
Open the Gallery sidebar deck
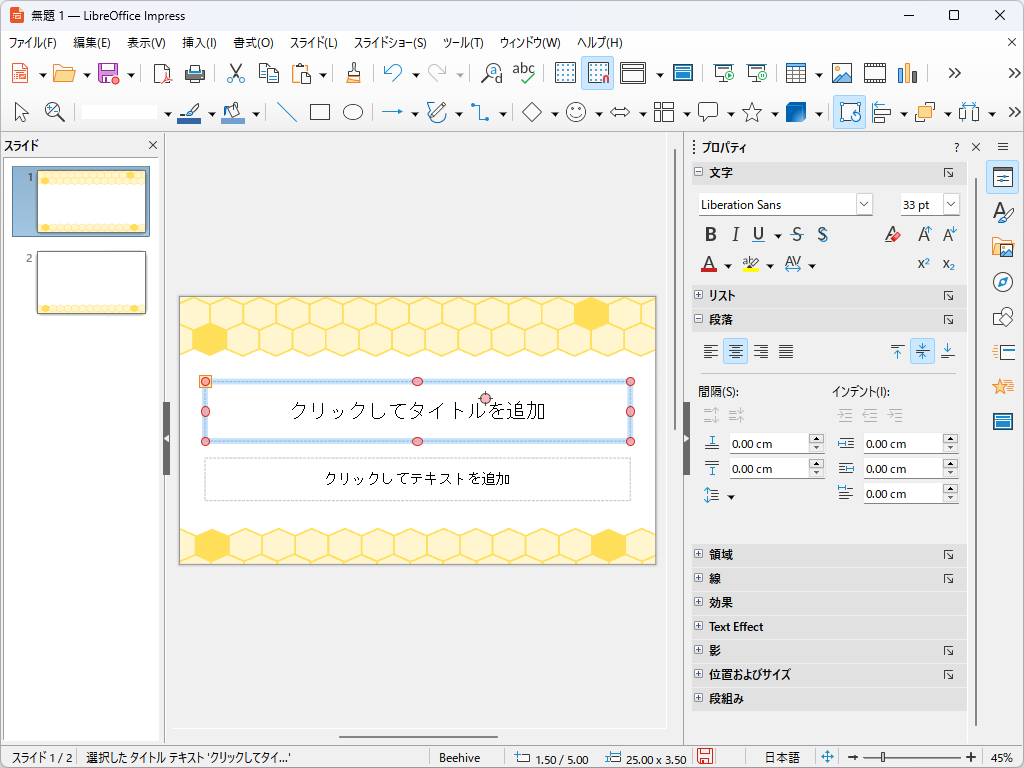(1002, 247)
